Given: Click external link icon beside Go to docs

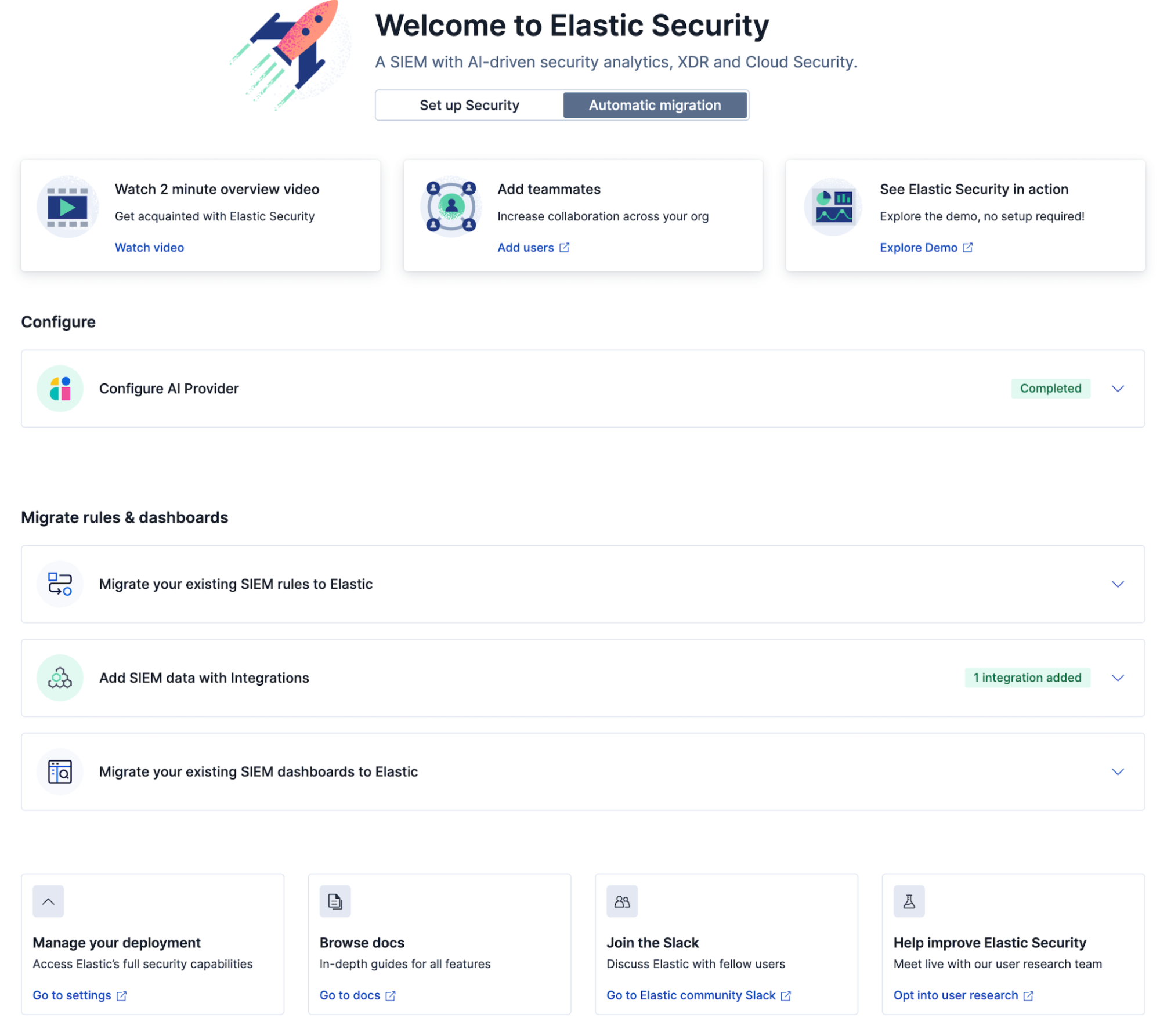Looking at the screenshot, I should [391, 996].
